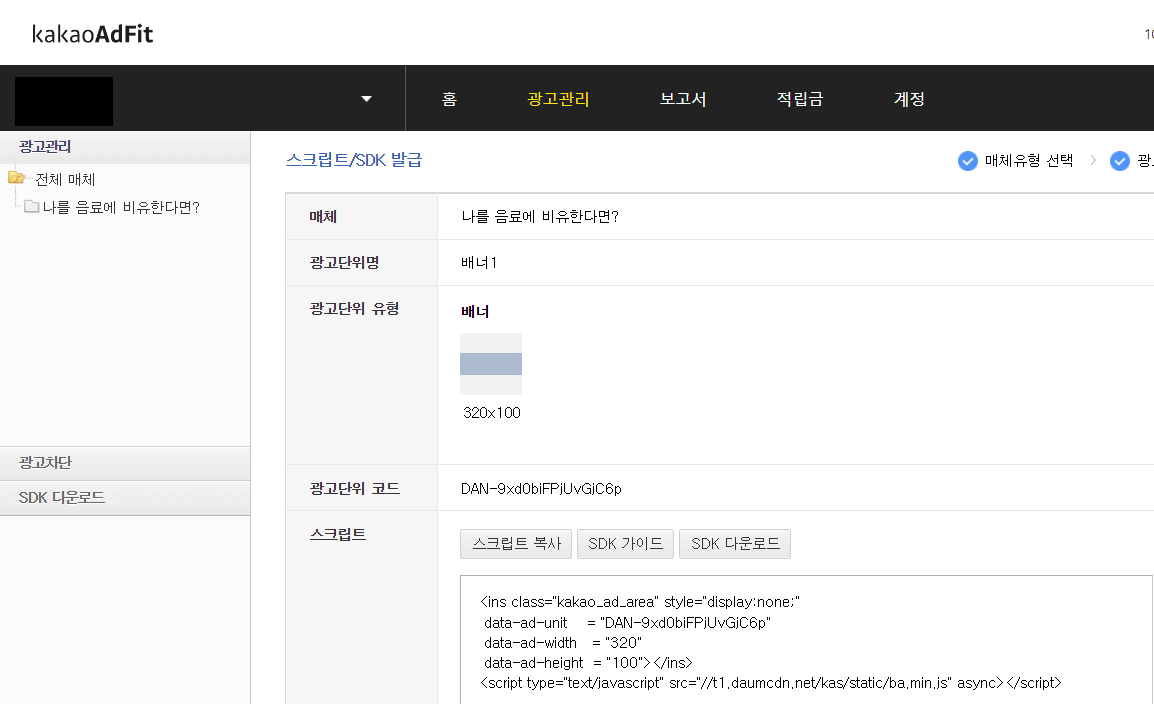
Task: Click the kakaoAdFit logo
Action: point(93,34)
